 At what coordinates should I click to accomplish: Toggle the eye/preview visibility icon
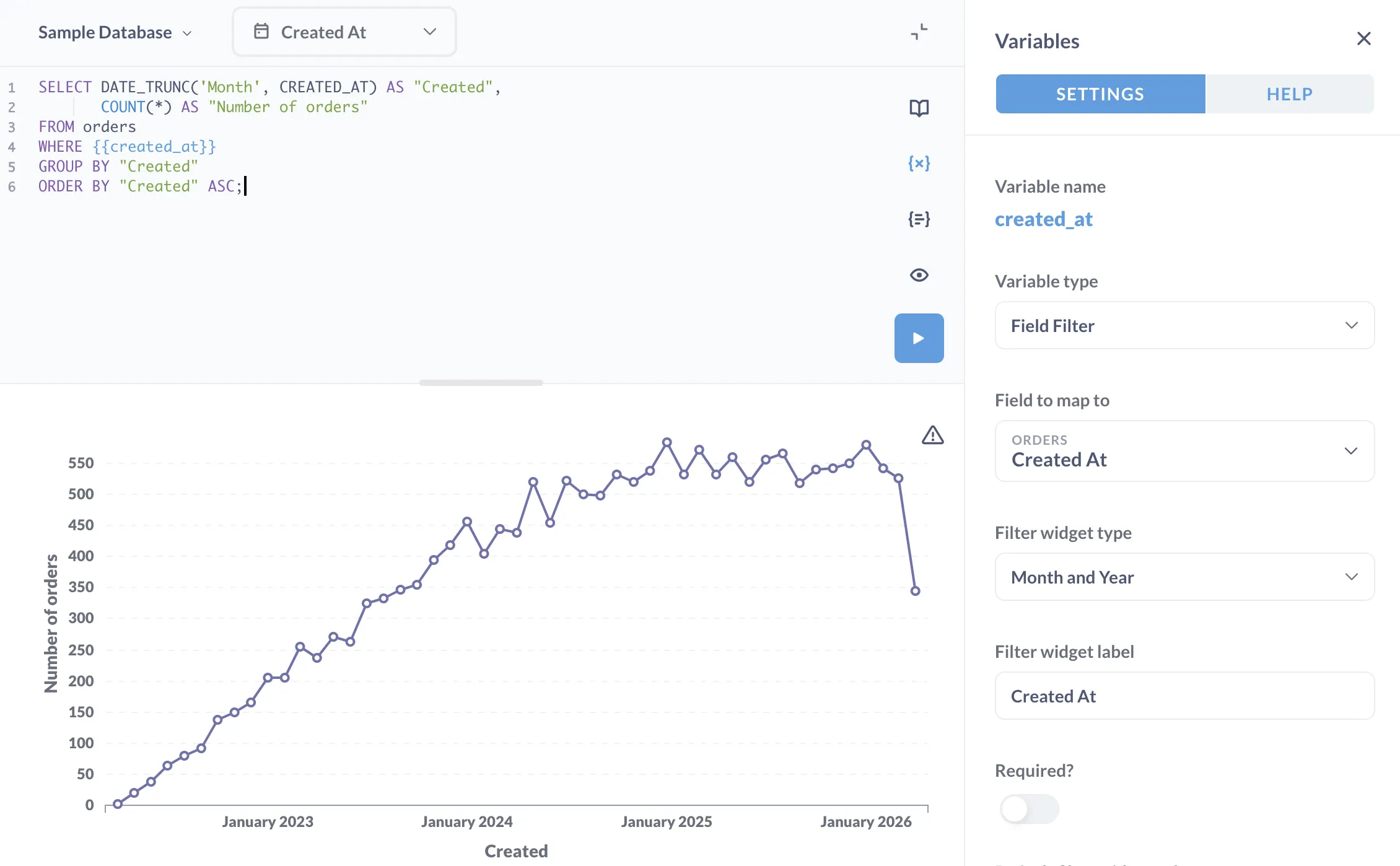pos(919,274)
